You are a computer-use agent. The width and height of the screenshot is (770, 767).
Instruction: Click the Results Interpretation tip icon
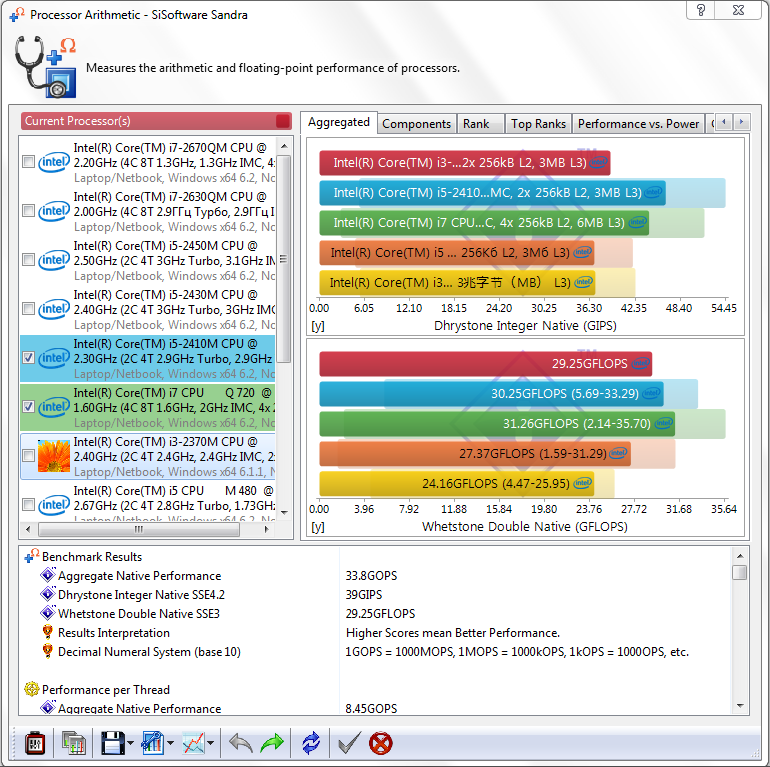click(48, 632)
